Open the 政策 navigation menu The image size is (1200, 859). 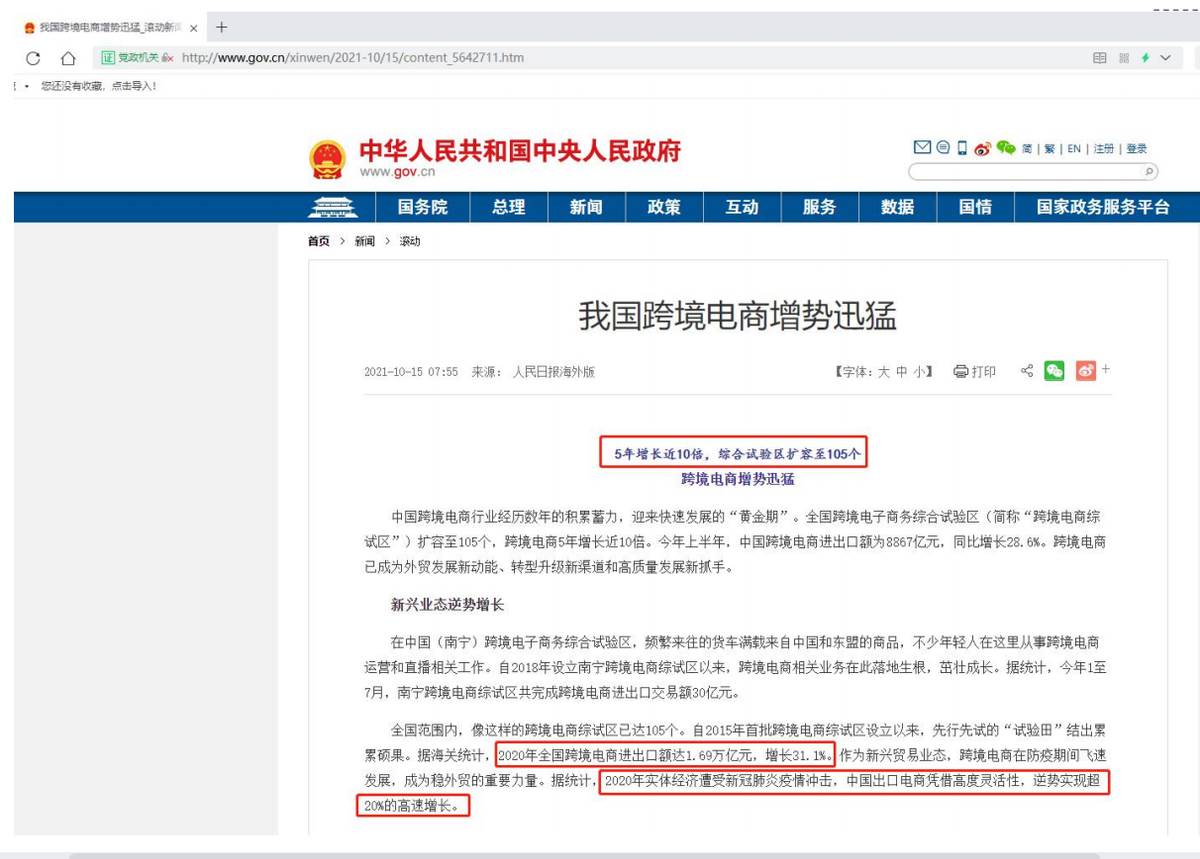pos(664,207)
